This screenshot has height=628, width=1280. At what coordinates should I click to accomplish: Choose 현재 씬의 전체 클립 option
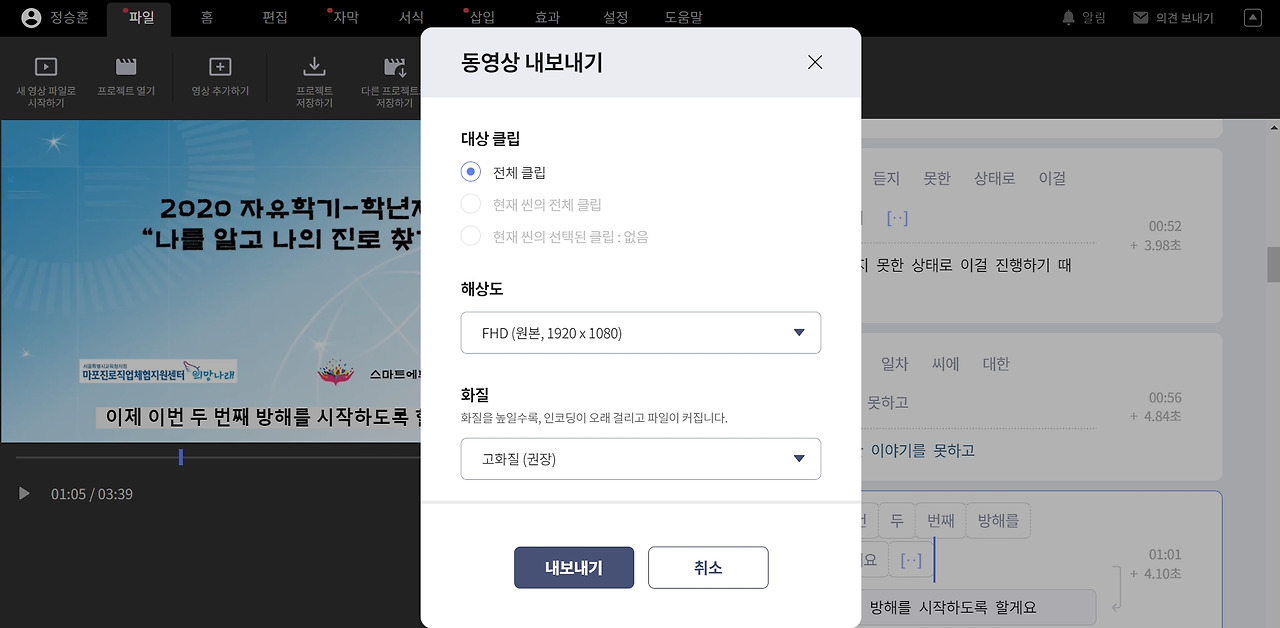469,203
